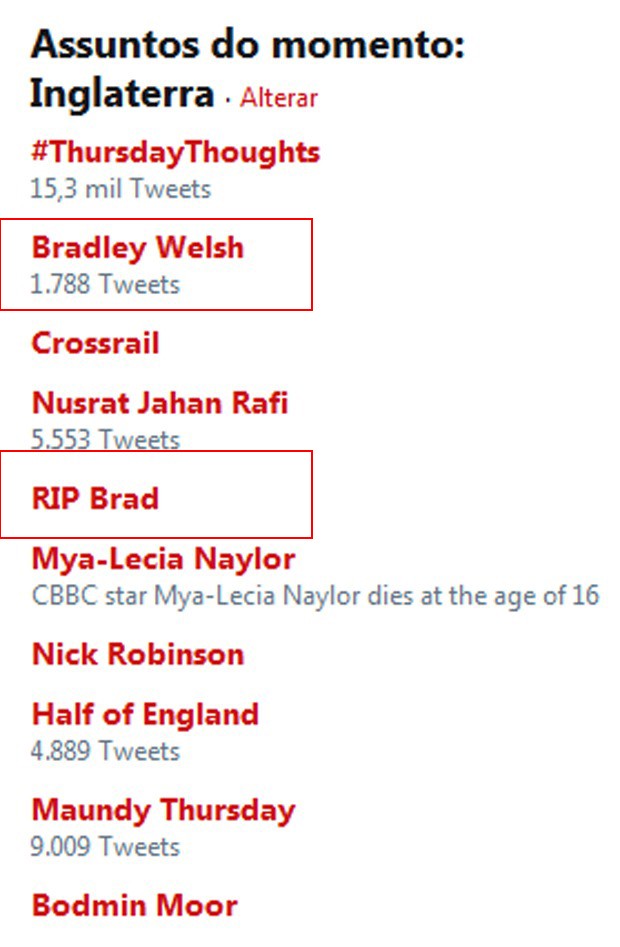Click the 9.009 Tweets count
The image size is (620, 947).
(105, 847)
